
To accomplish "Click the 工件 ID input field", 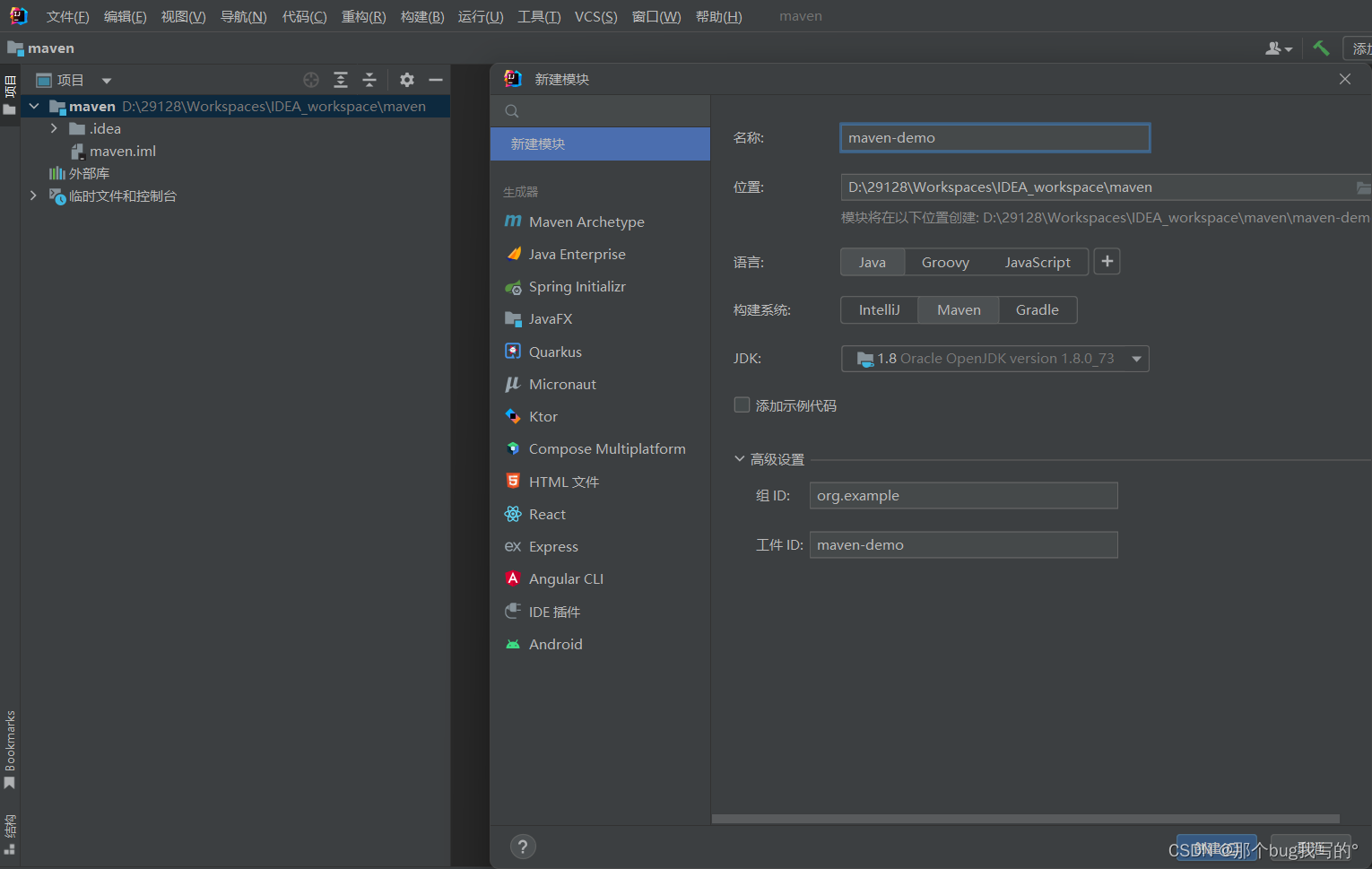I will tap(963, 545).
